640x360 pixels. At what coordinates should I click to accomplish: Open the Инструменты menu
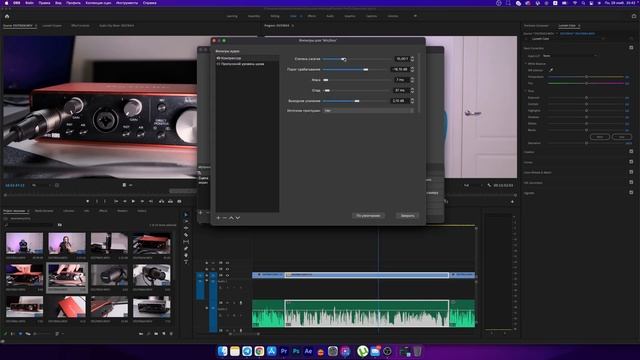[127, 3]
